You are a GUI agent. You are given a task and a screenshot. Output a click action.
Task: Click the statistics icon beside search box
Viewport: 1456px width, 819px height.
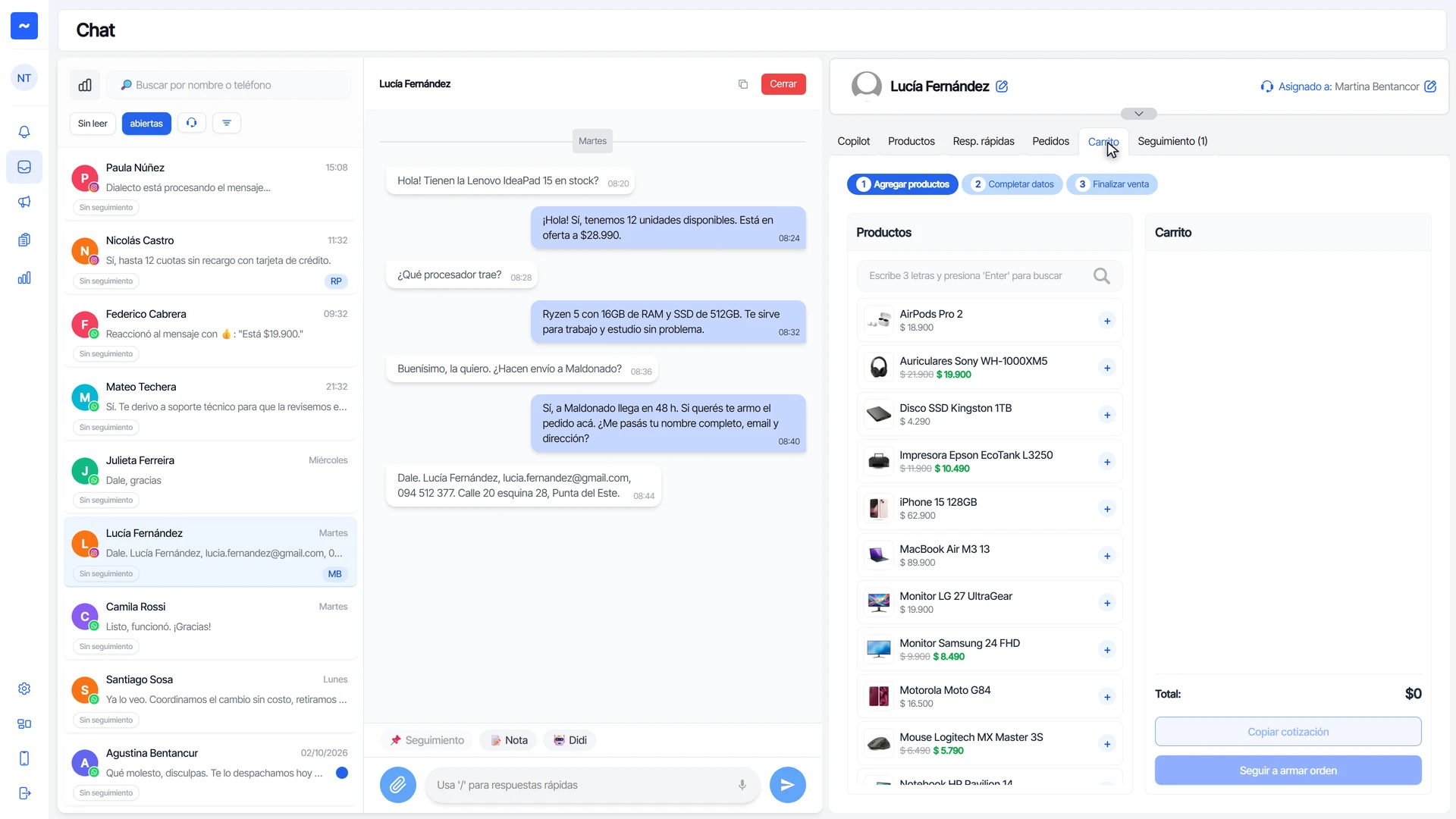coord(85,85)
